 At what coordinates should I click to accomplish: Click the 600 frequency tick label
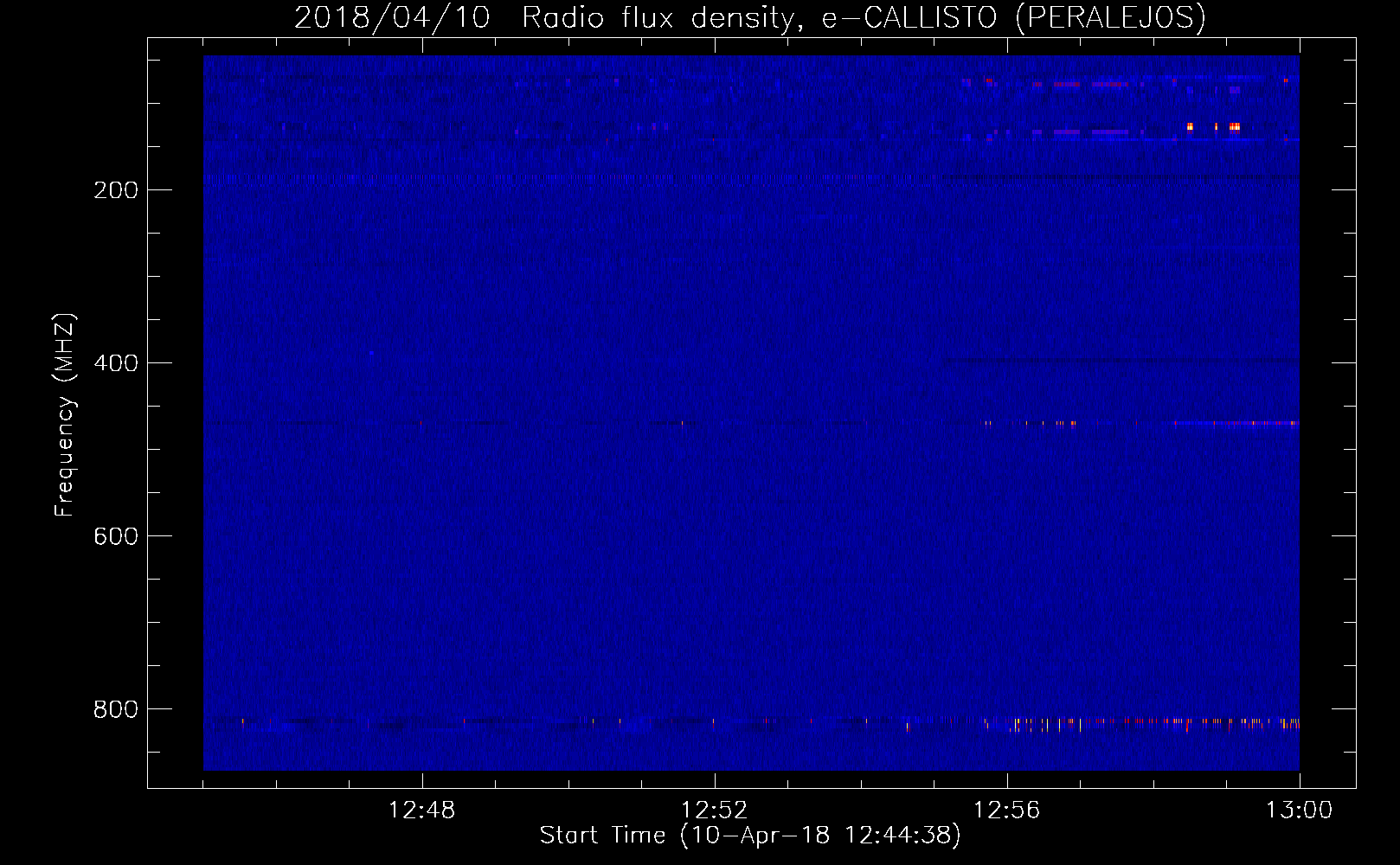pos(116,536)
